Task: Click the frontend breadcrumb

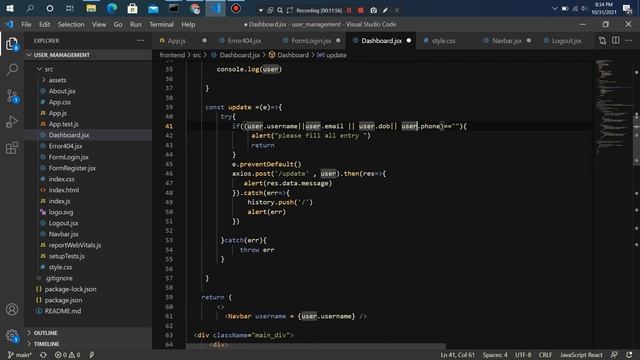Action: click(172, 55)
